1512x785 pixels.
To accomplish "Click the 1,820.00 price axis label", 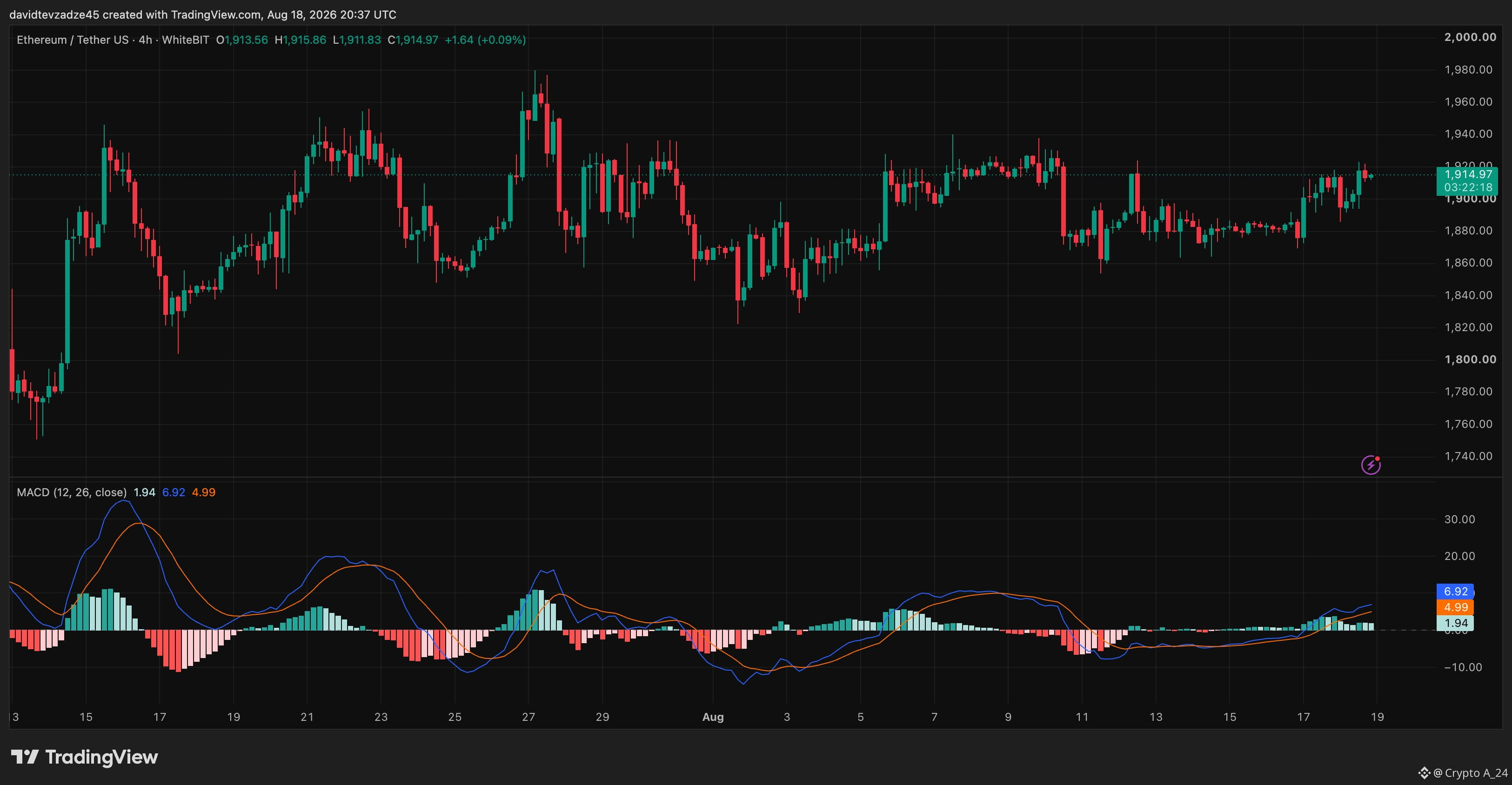I will [1468, 327].
